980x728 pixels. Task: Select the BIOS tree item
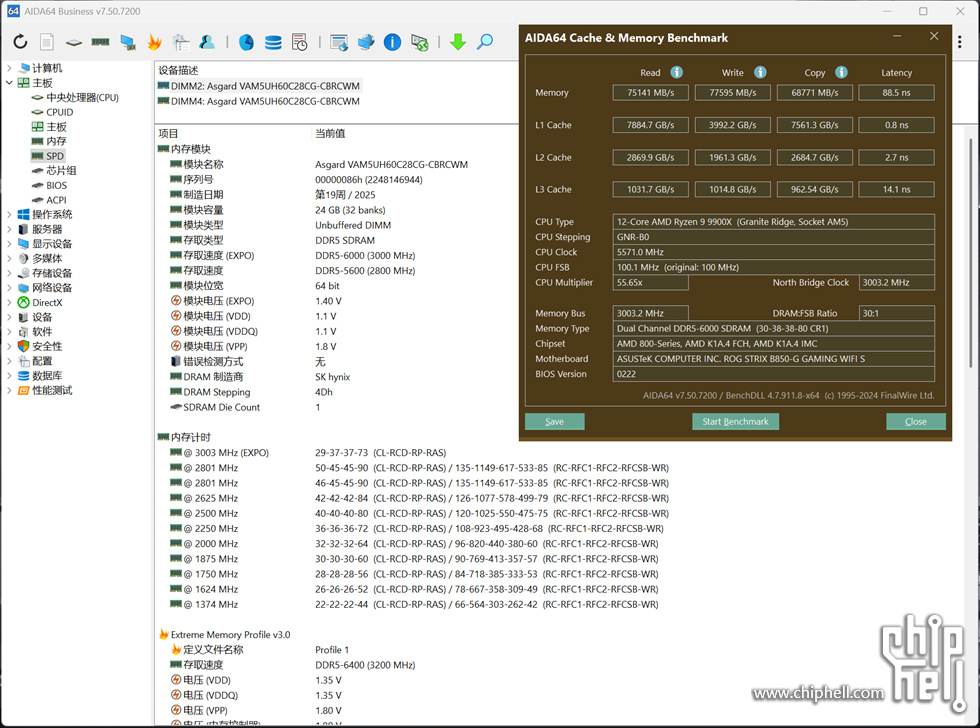click(x=56, y=186)
